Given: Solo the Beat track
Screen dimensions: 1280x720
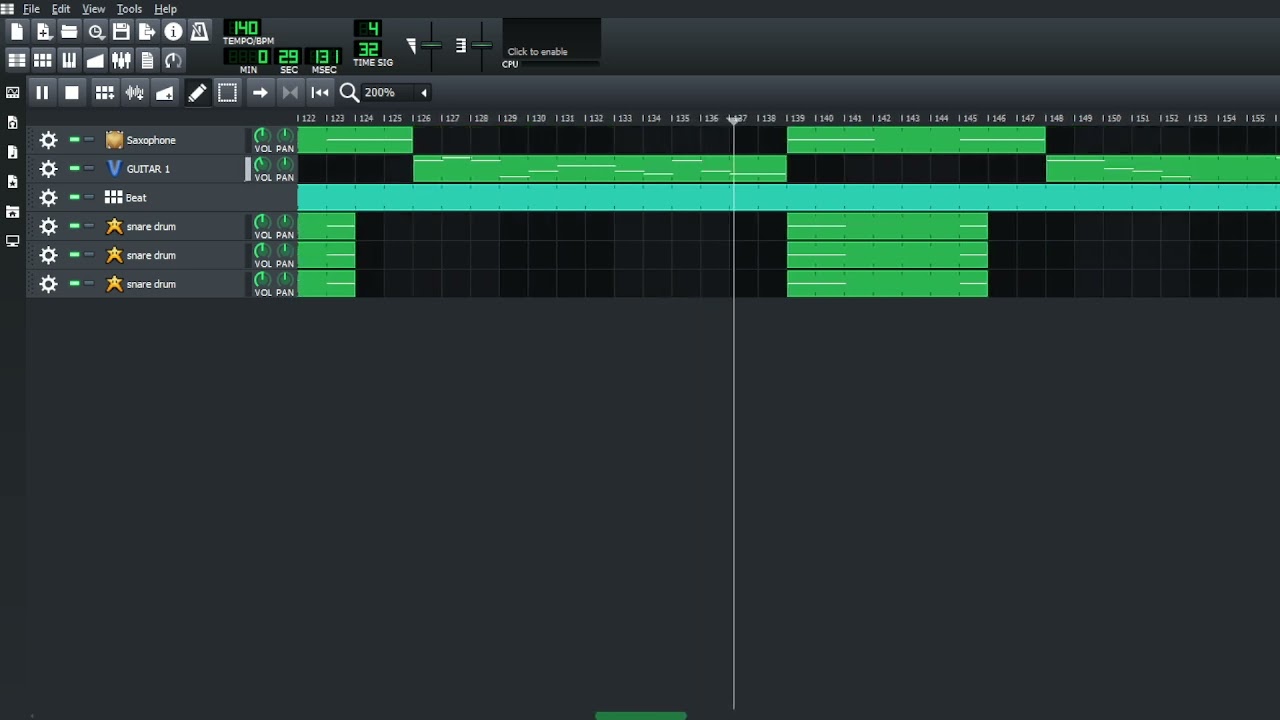Looking at the screenshot, I should [x=89, y=197].
